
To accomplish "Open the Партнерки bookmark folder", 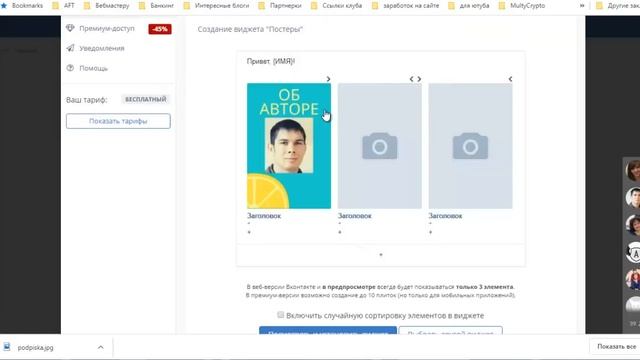I will [280, 6].
